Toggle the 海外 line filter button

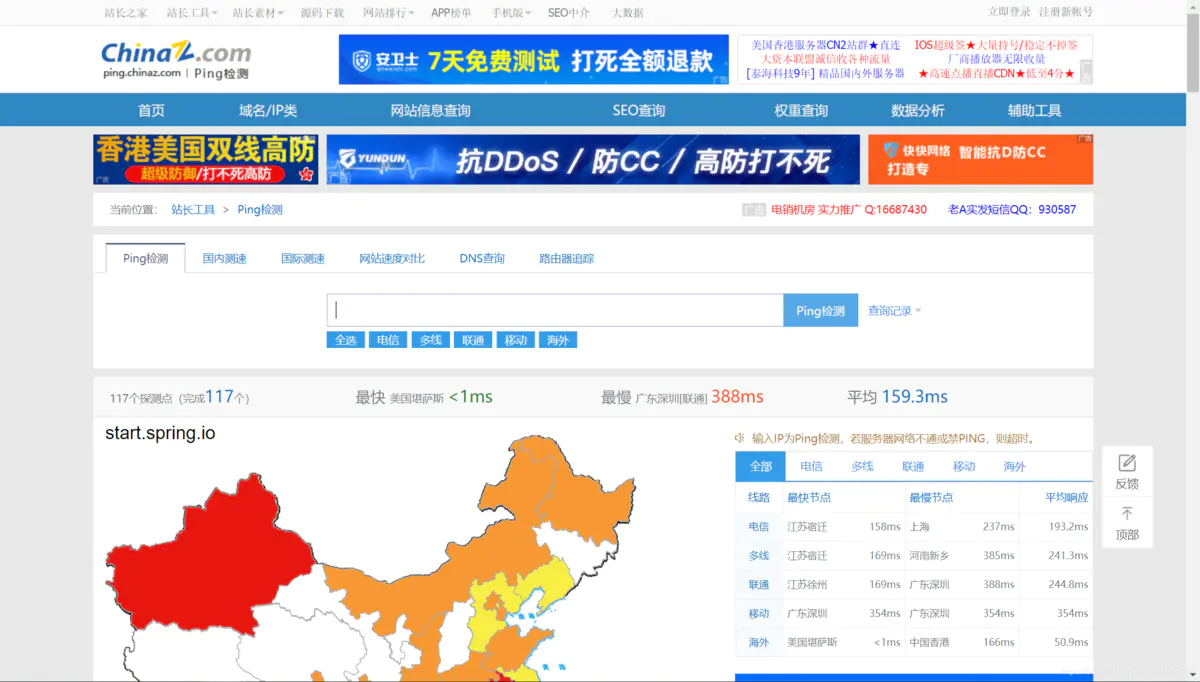[558, 340]
